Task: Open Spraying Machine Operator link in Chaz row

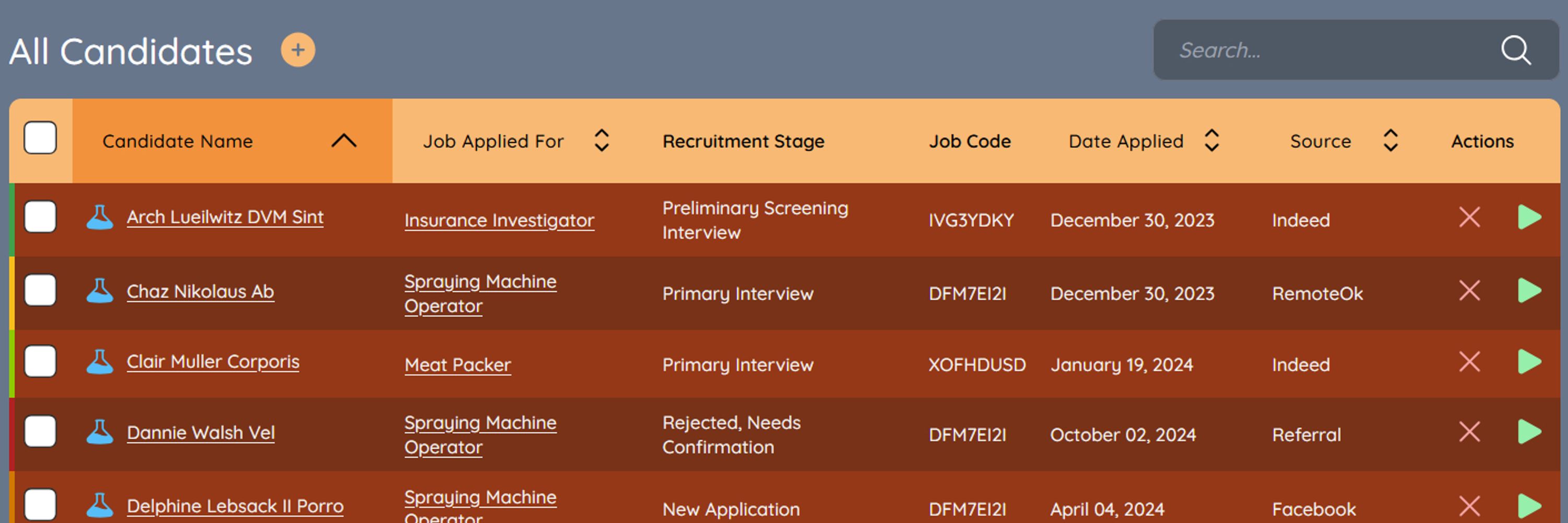Action: click(480, 293)
